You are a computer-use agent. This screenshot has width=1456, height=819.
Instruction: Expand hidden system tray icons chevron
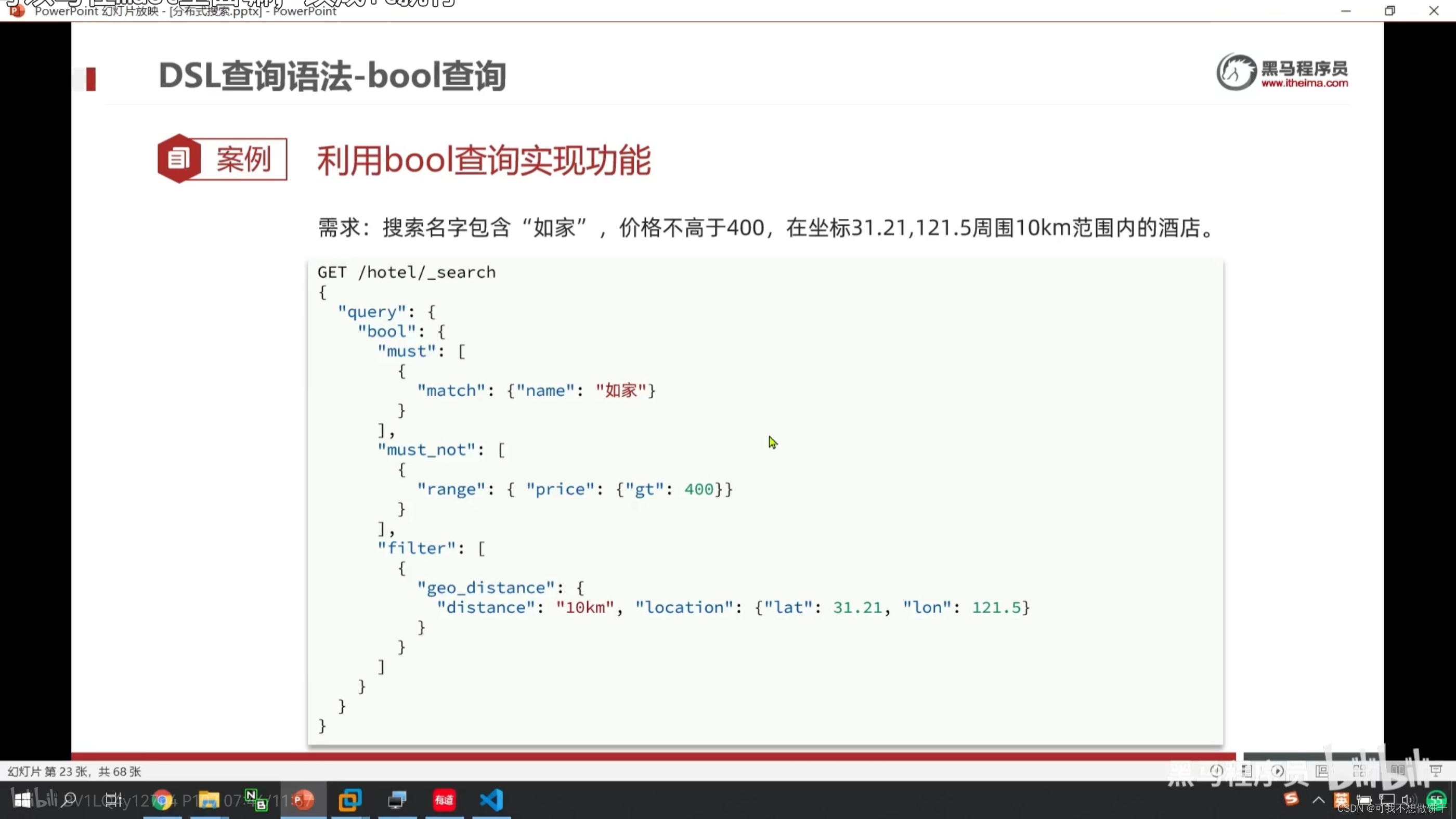(1318, 800)
